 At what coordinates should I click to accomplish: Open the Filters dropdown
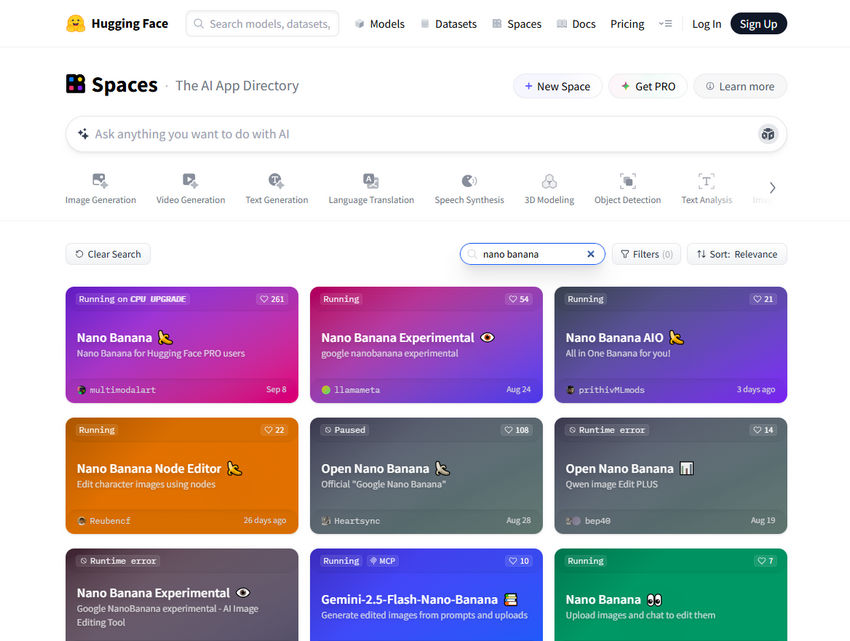646,254
